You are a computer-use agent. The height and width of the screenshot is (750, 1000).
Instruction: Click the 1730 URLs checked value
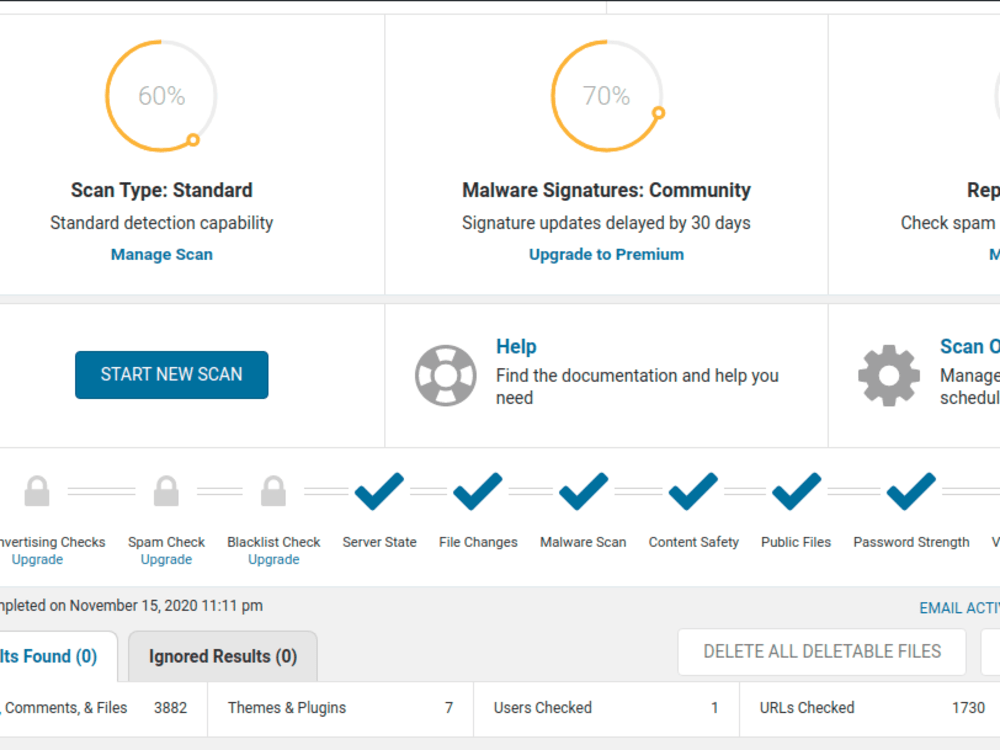coord(968,708)
